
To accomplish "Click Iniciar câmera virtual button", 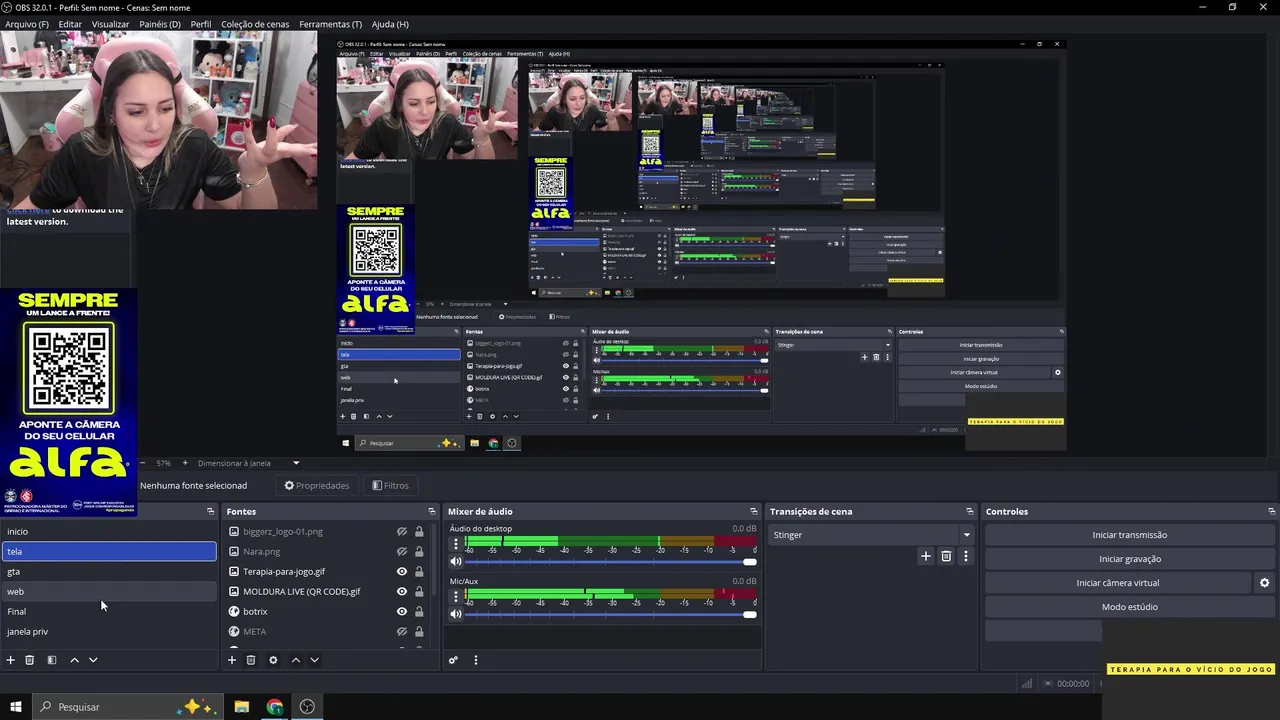I will click(1117, 583).
